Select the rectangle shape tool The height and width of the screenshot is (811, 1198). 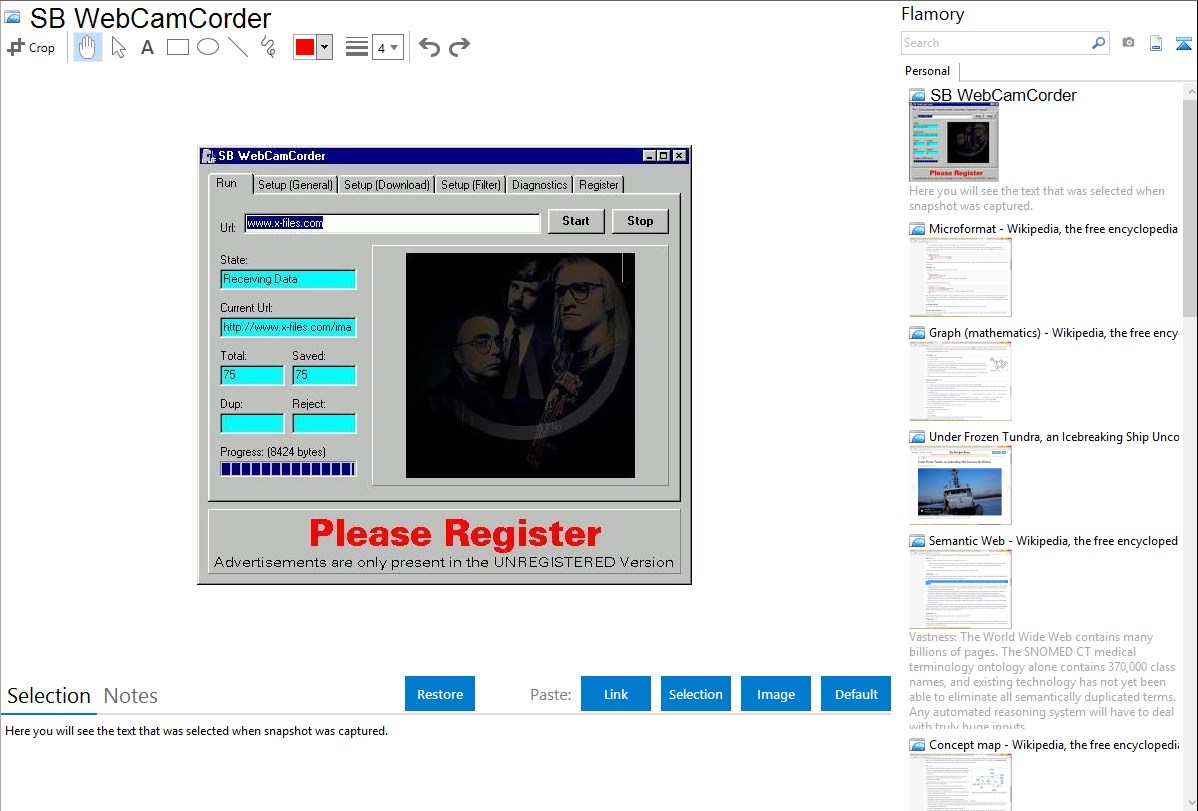pos(177,47)
